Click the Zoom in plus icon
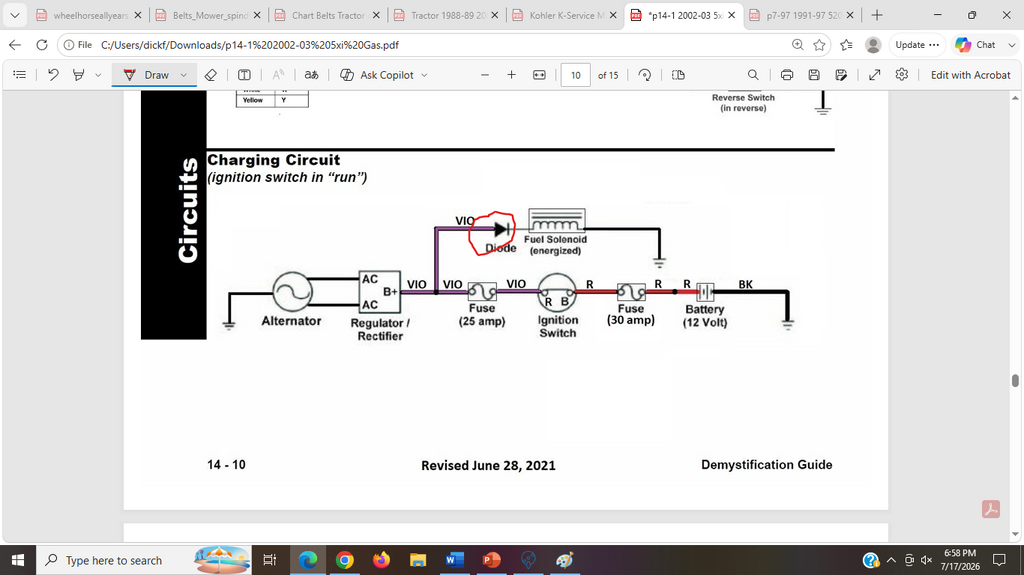Viewport: 1024px width, 575px height. pyautogui.click(x=511, y=75)
